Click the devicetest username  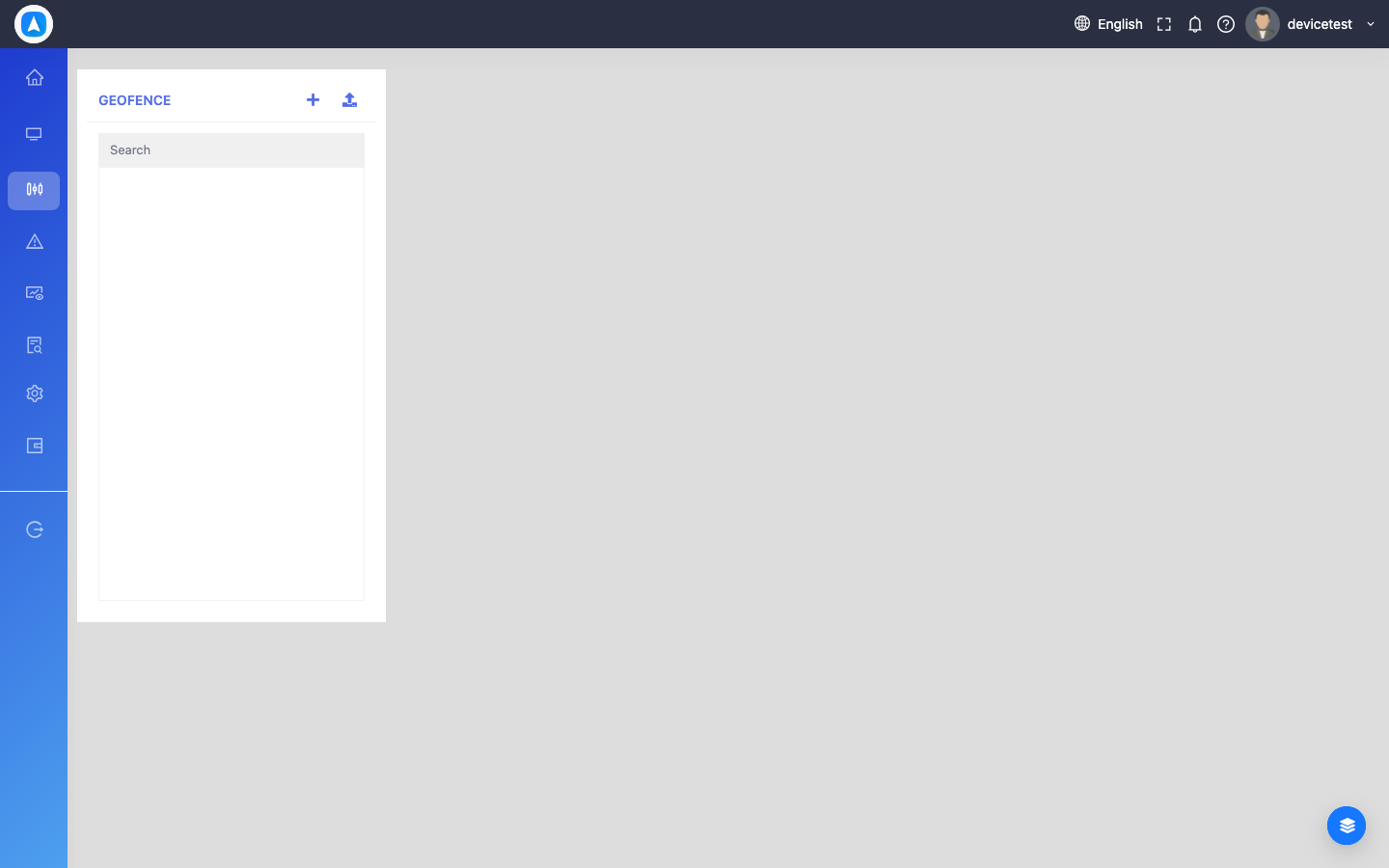[1320, 24]
